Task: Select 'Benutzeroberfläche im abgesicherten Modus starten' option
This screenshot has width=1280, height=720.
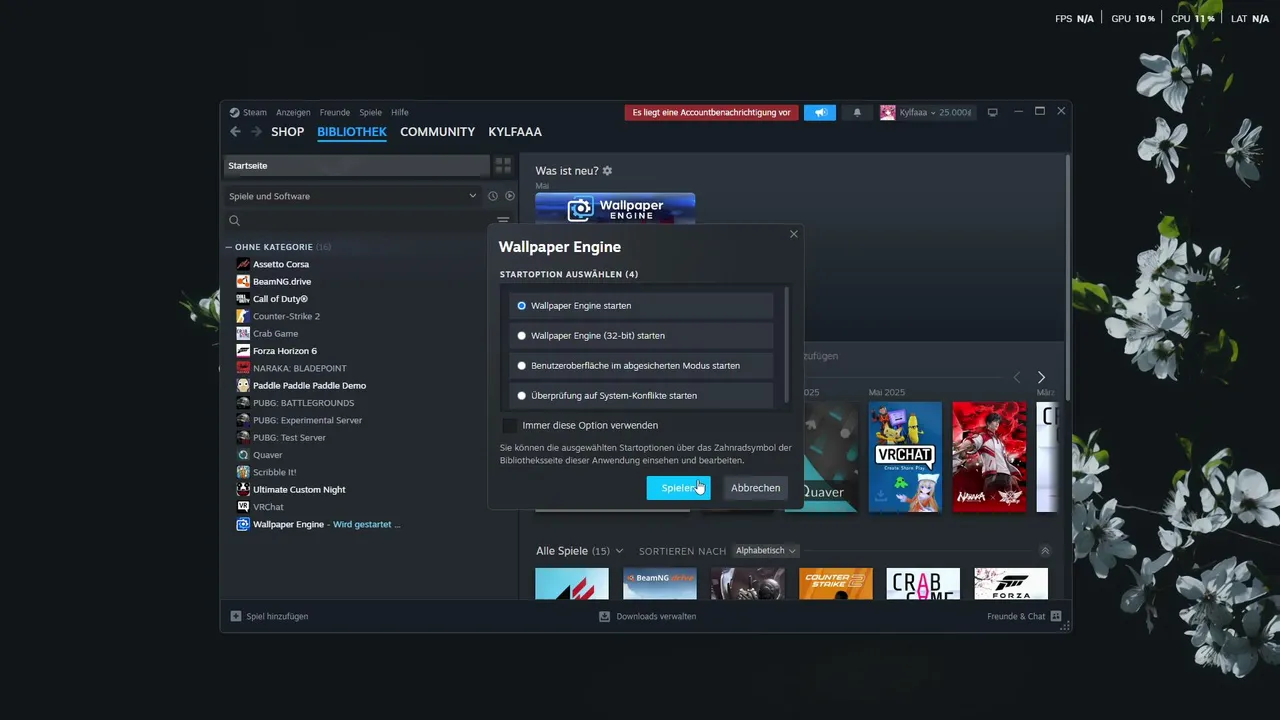Action: [641, 366]
